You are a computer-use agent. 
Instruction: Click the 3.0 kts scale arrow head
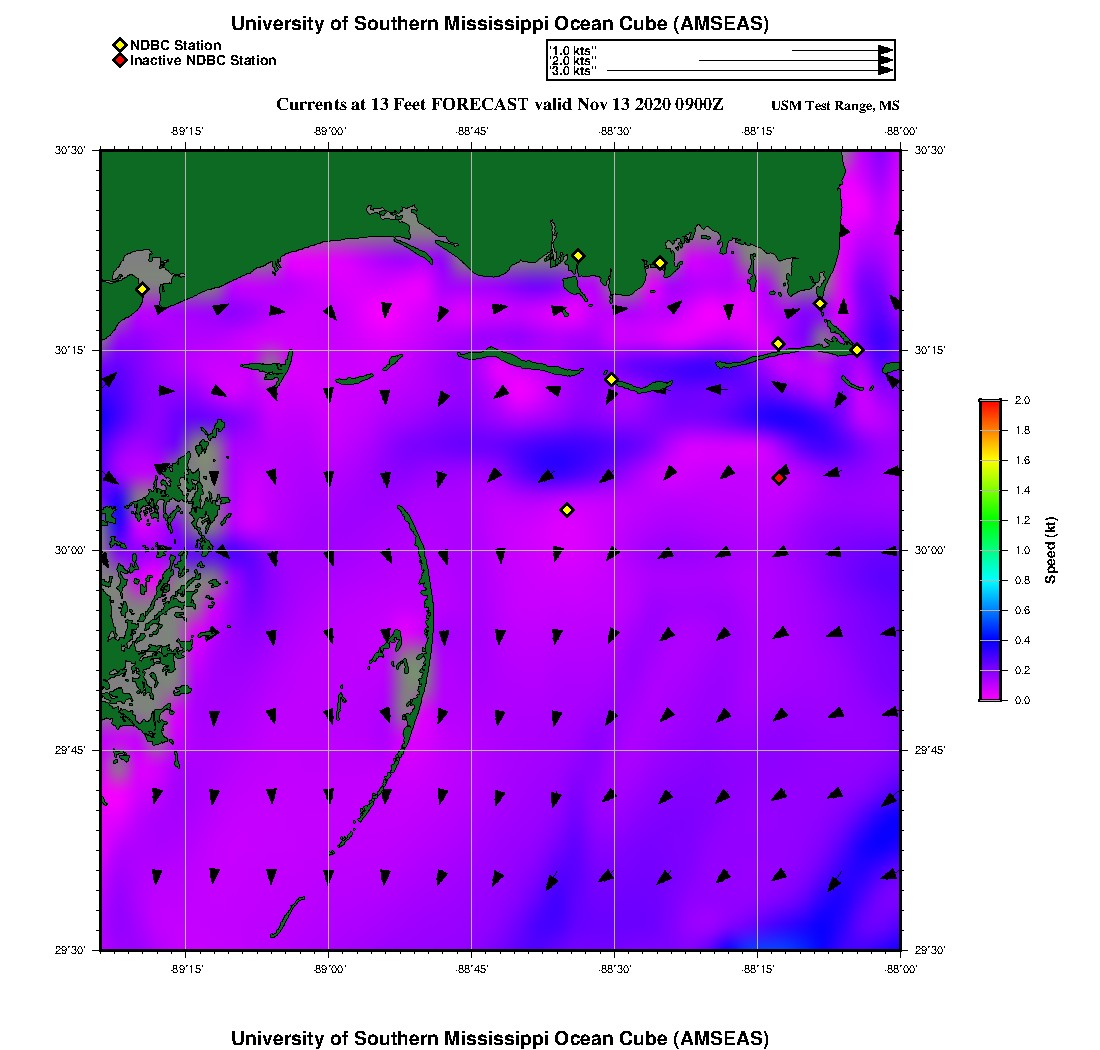click(x=885, y=70)
